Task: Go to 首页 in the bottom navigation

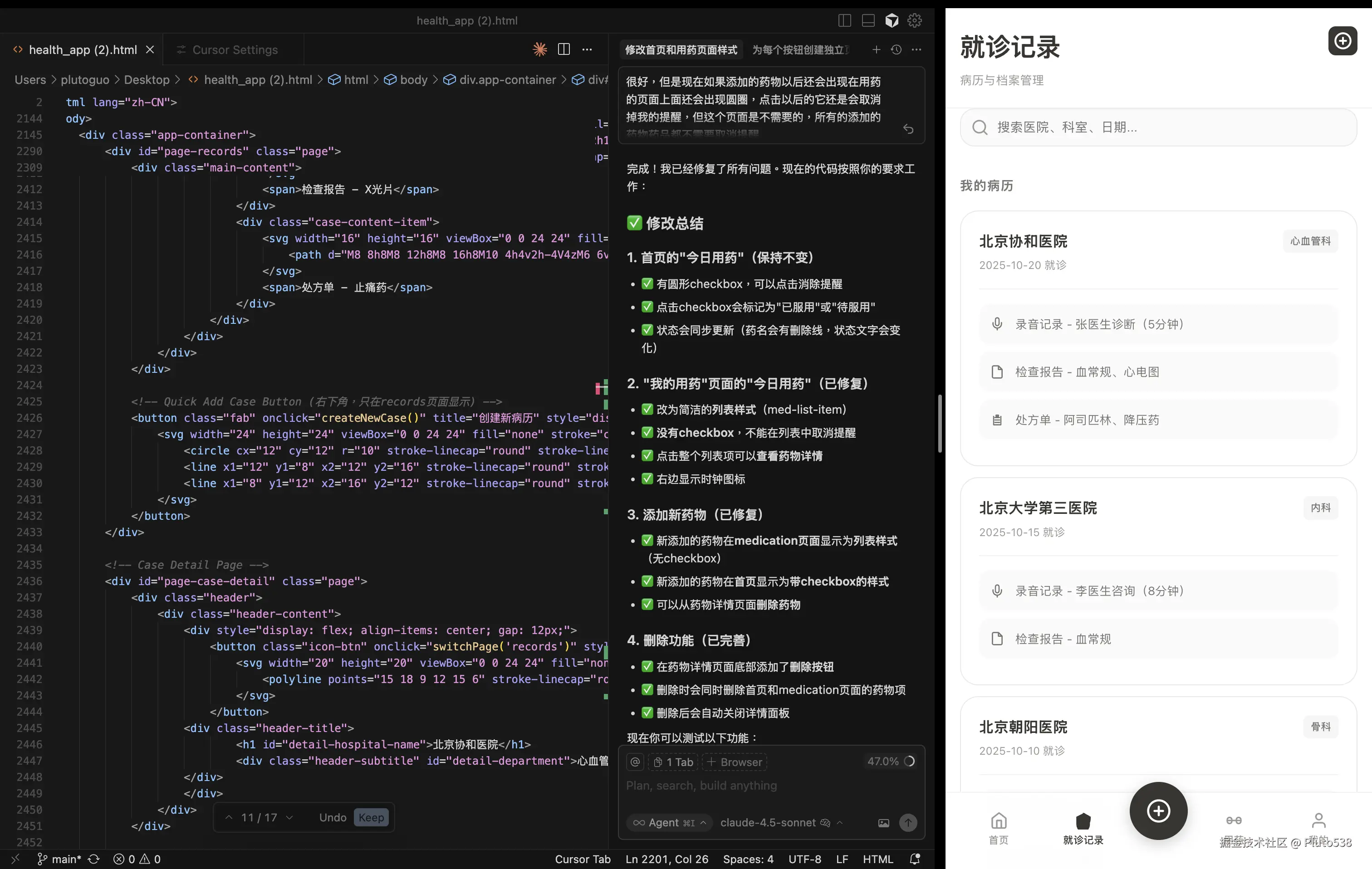Action: click(x=998, y=828)
